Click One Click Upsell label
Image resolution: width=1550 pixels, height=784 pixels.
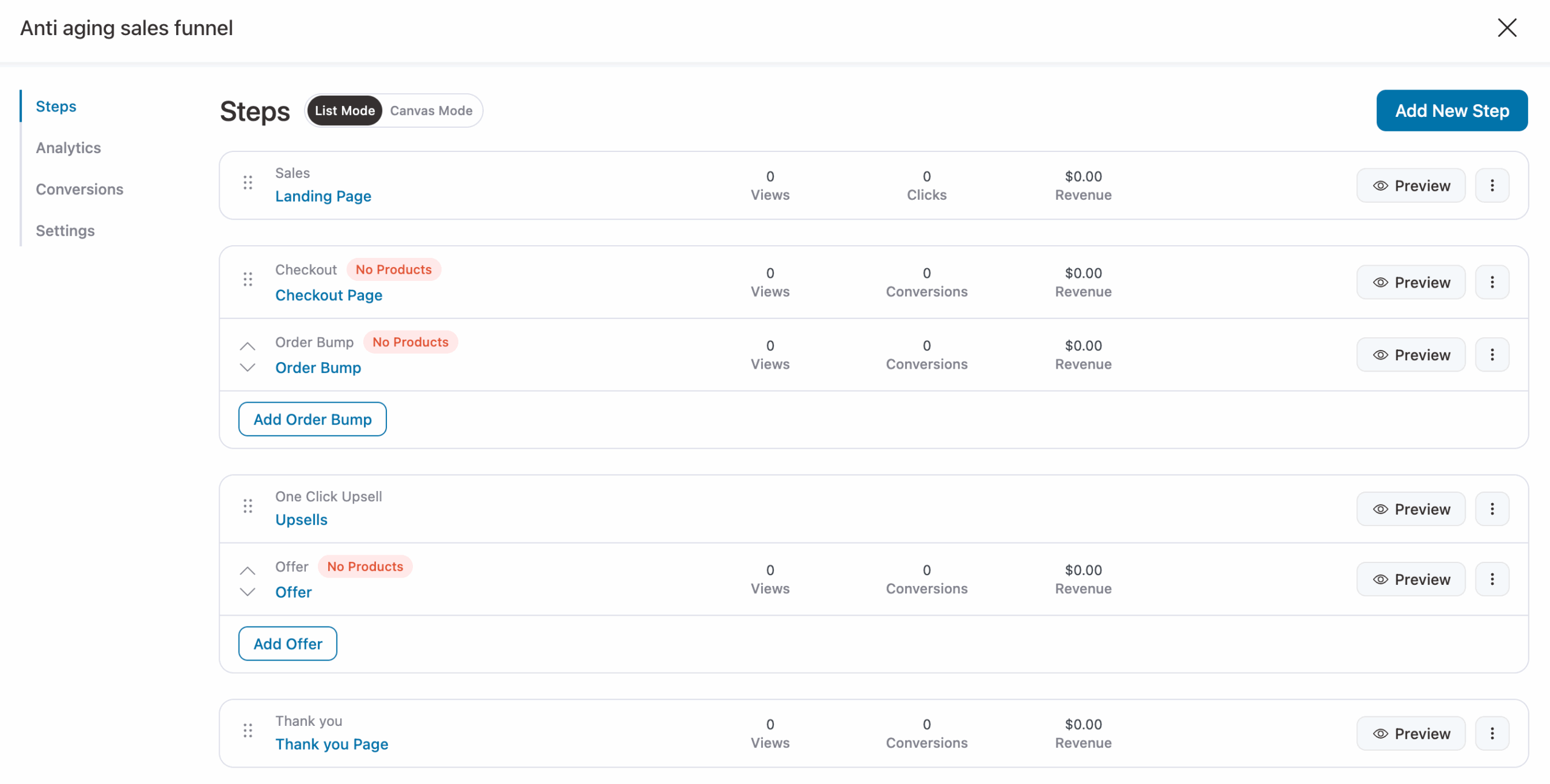pyautogui.click(x=329, y=497)
